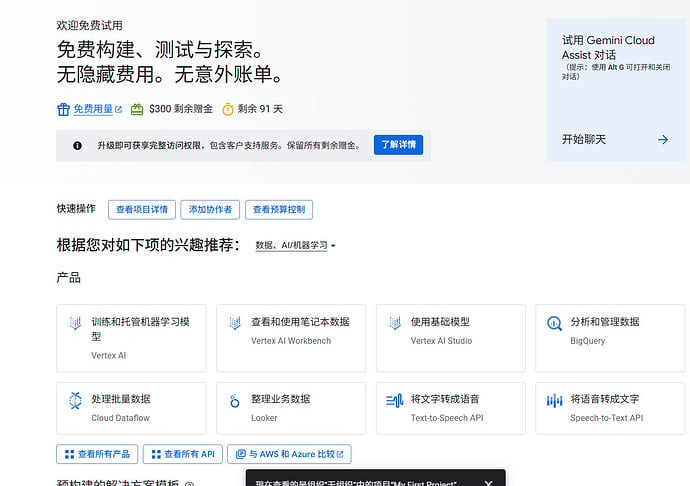This screenshot has height=486, width=690.
Task: Click the grid icon on 查看所有 API
Action: (x=156, y=454)
